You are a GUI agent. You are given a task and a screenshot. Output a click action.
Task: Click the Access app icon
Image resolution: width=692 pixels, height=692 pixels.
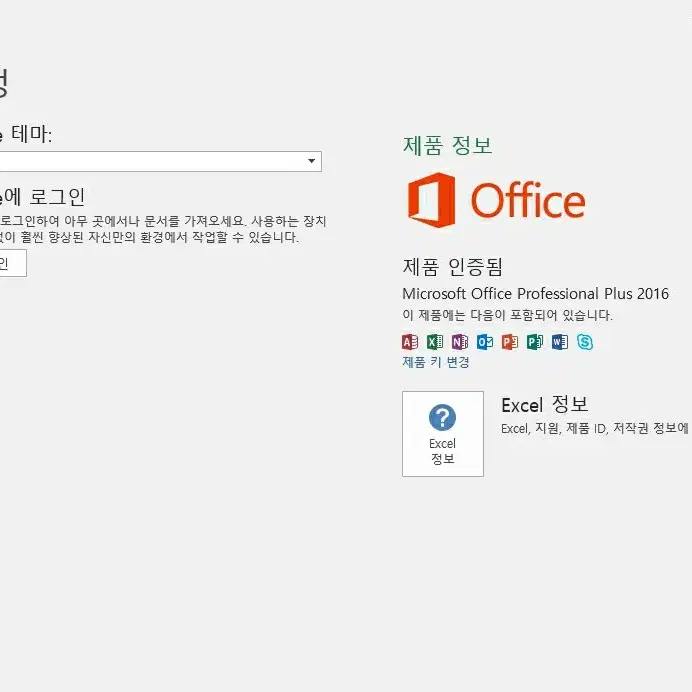410,342
